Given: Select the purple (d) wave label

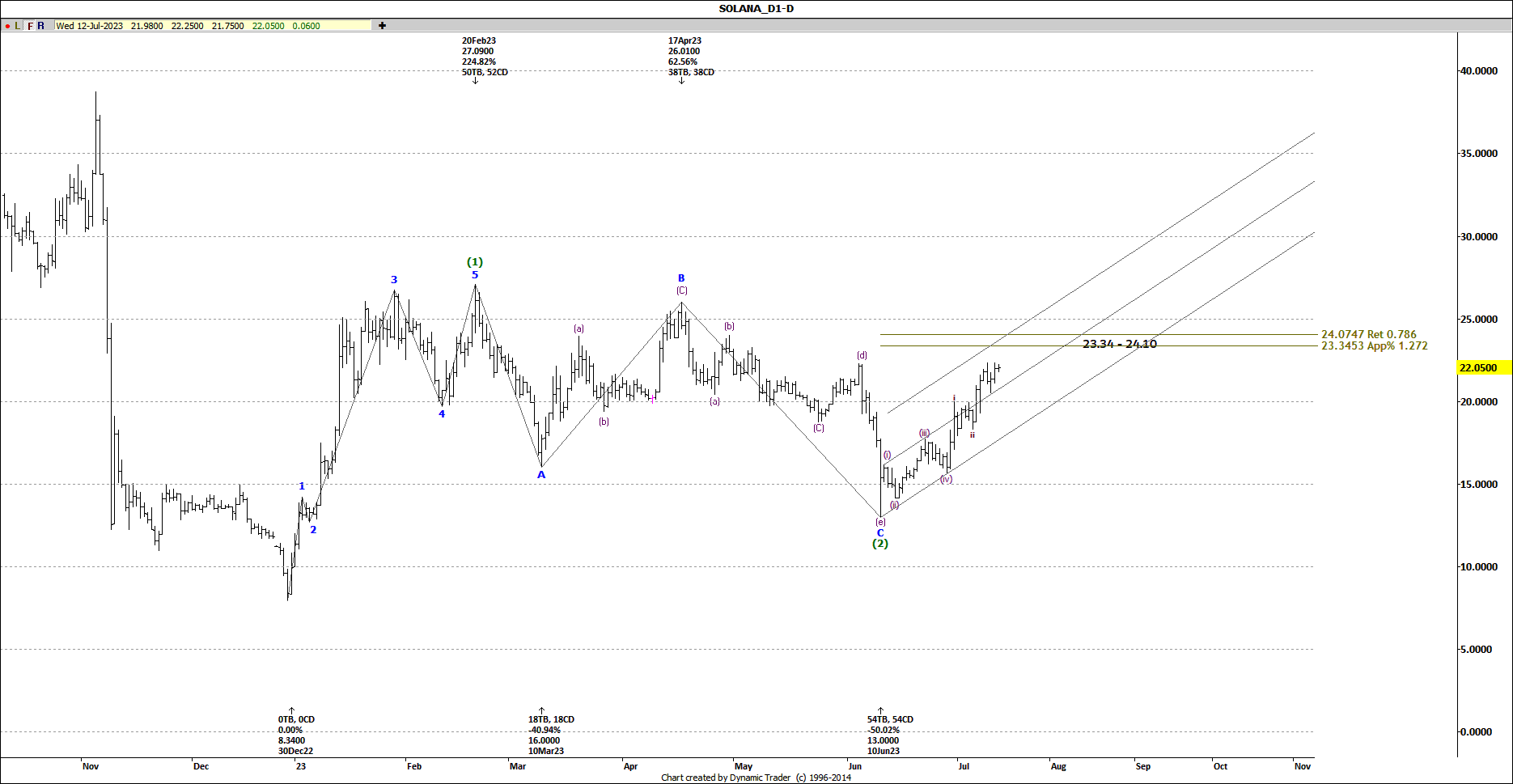Looking at the screenshot, I should coord(862,355).
